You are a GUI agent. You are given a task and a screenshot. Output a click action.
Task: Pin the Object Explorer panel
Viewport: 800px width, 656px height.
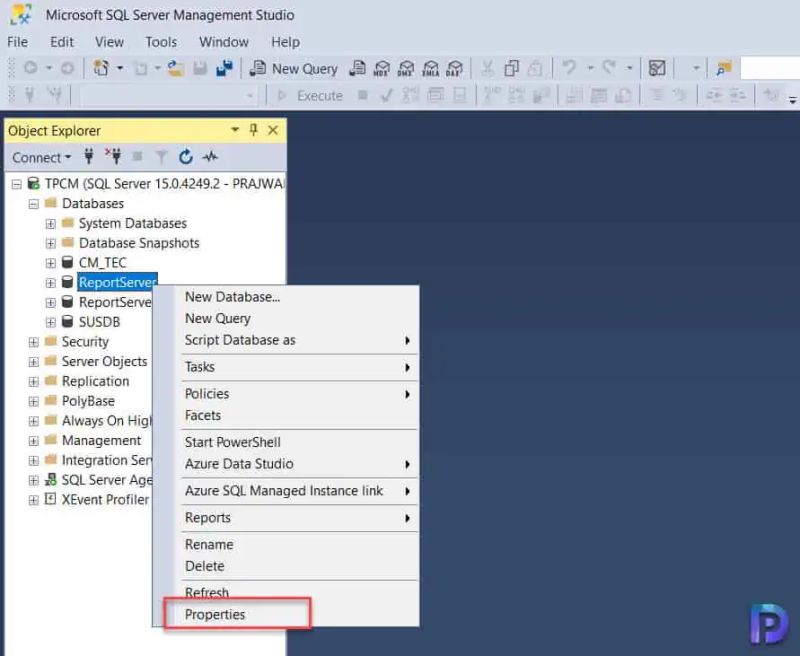pyautogui.click(x=255, y=130)
